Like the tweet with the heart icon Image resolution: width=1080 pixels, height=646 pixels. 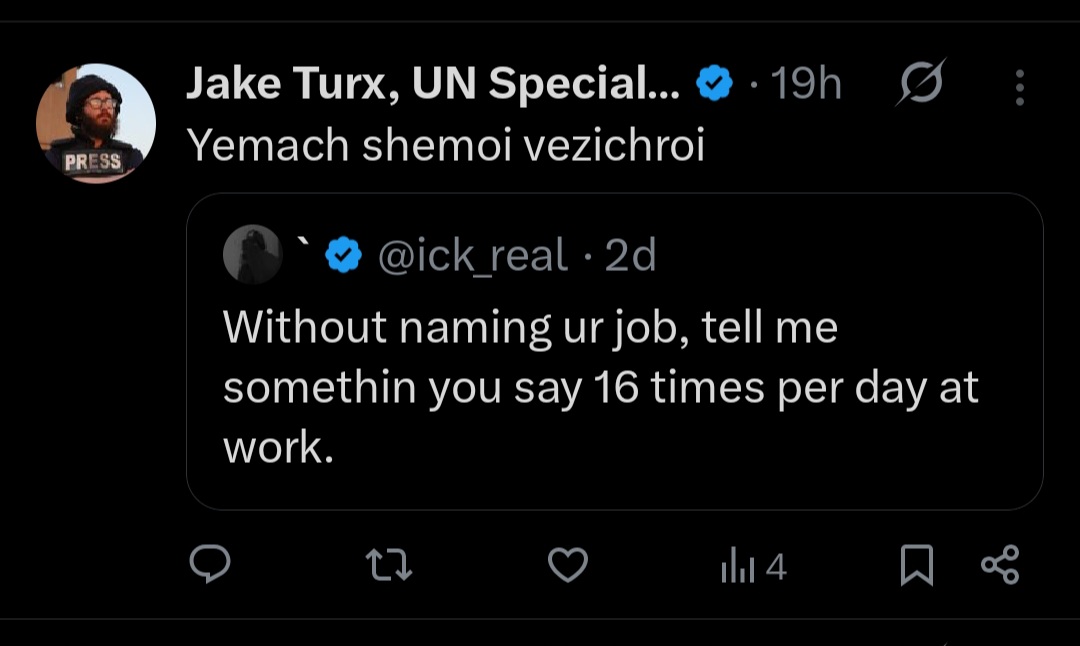pos(568,566)
